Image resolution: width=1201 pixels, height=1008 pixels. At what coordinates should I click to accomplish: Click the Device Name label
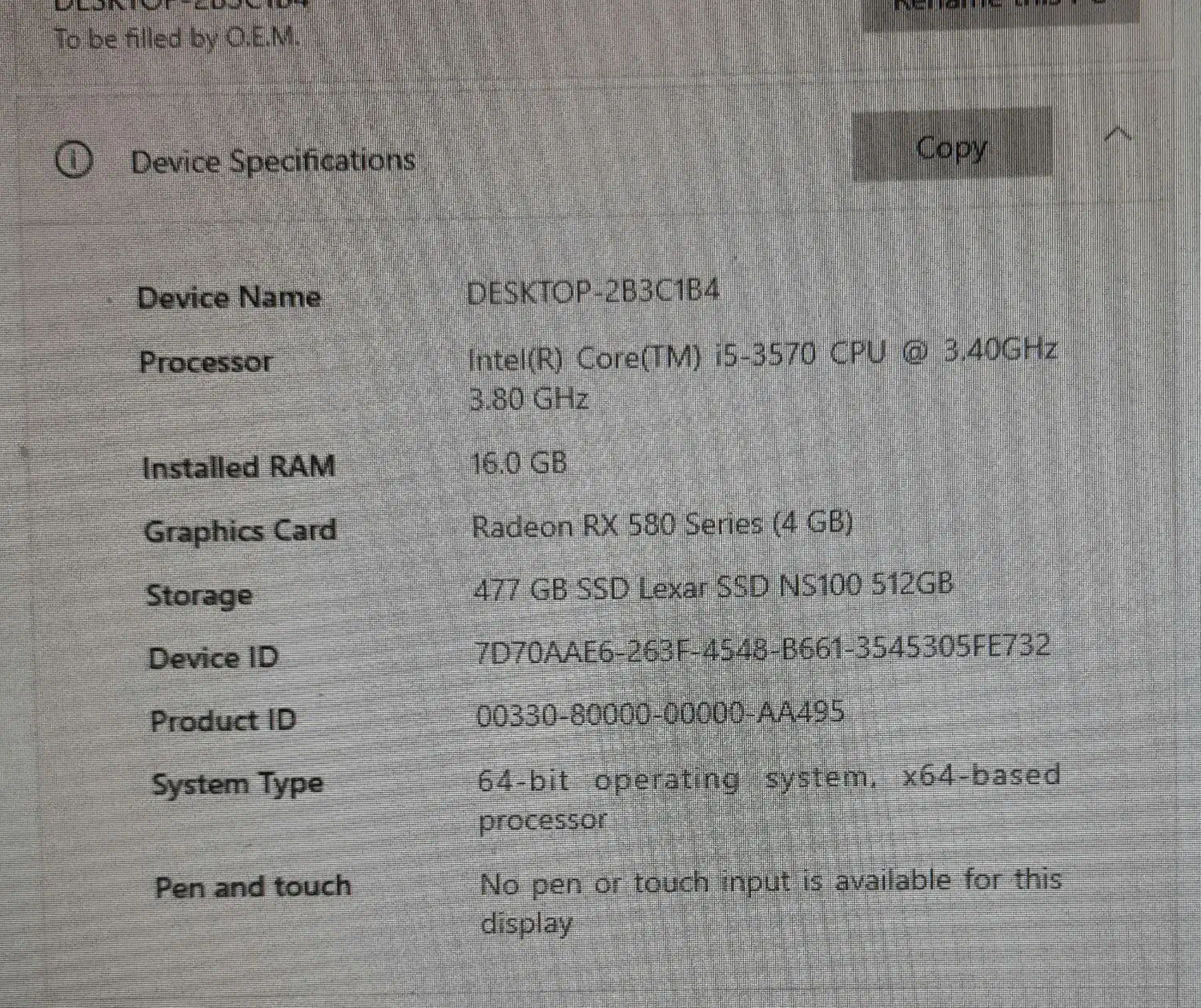(229, 298)
